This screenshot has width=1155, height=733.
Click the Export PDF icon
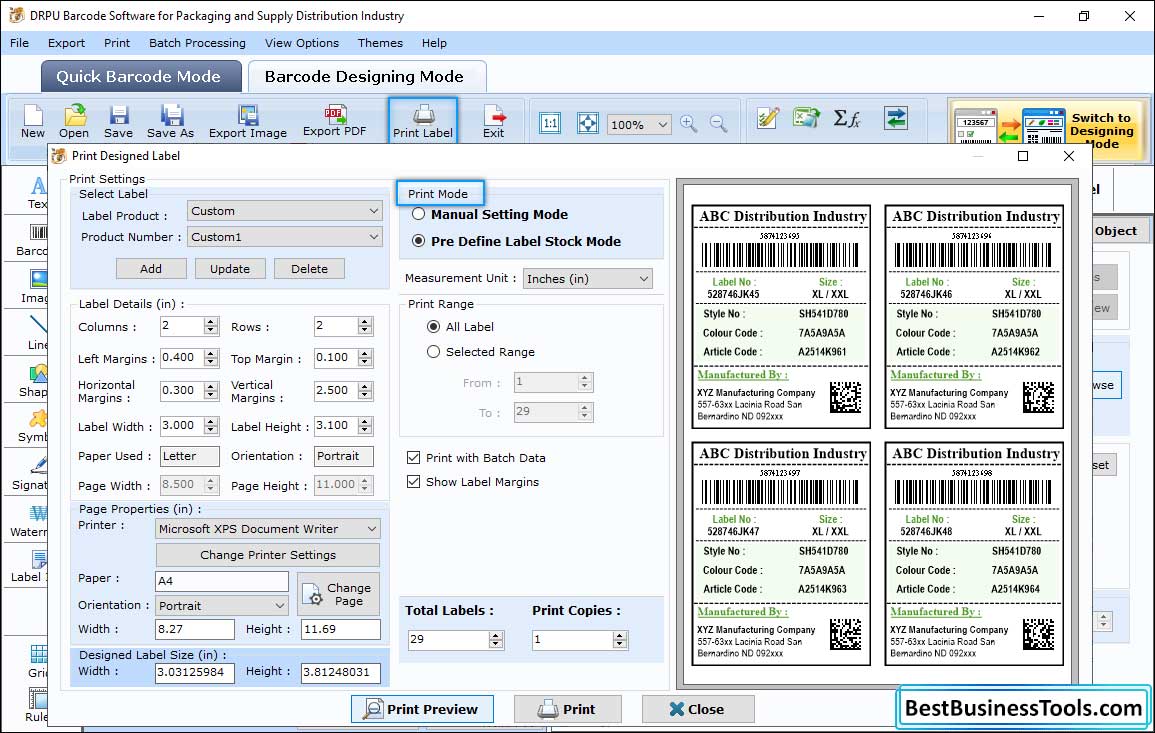pyautogui.click(x=334, y=121)
